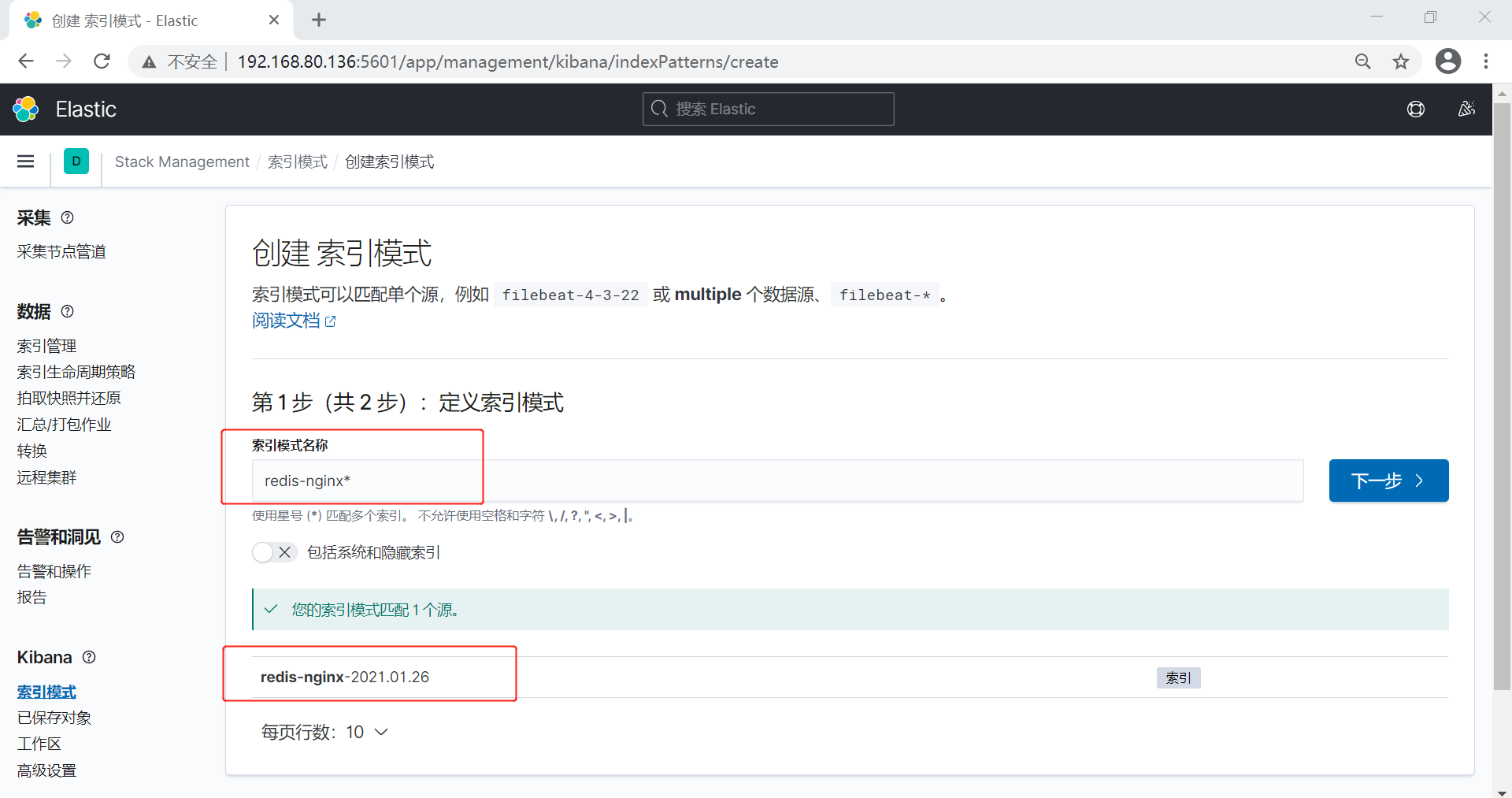Click the browser zoom magnifier icon
Screen dimensions: 1512x798
pyautogui.click(x=1363, y=61)
